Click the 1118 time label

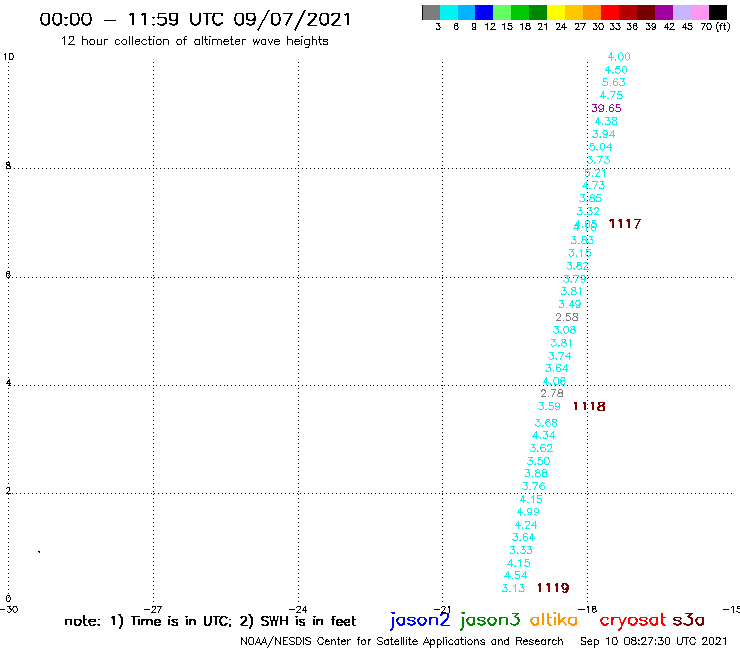(589, 406)
